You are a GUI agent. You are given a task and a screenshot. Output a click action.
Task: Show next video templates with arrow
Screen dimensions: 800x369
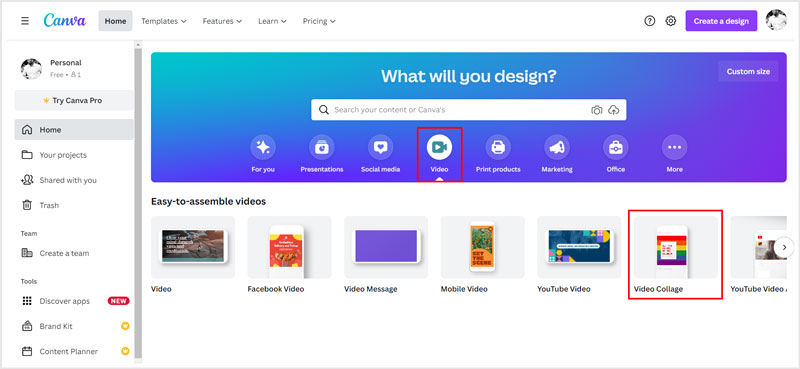[x=784, y=247]
